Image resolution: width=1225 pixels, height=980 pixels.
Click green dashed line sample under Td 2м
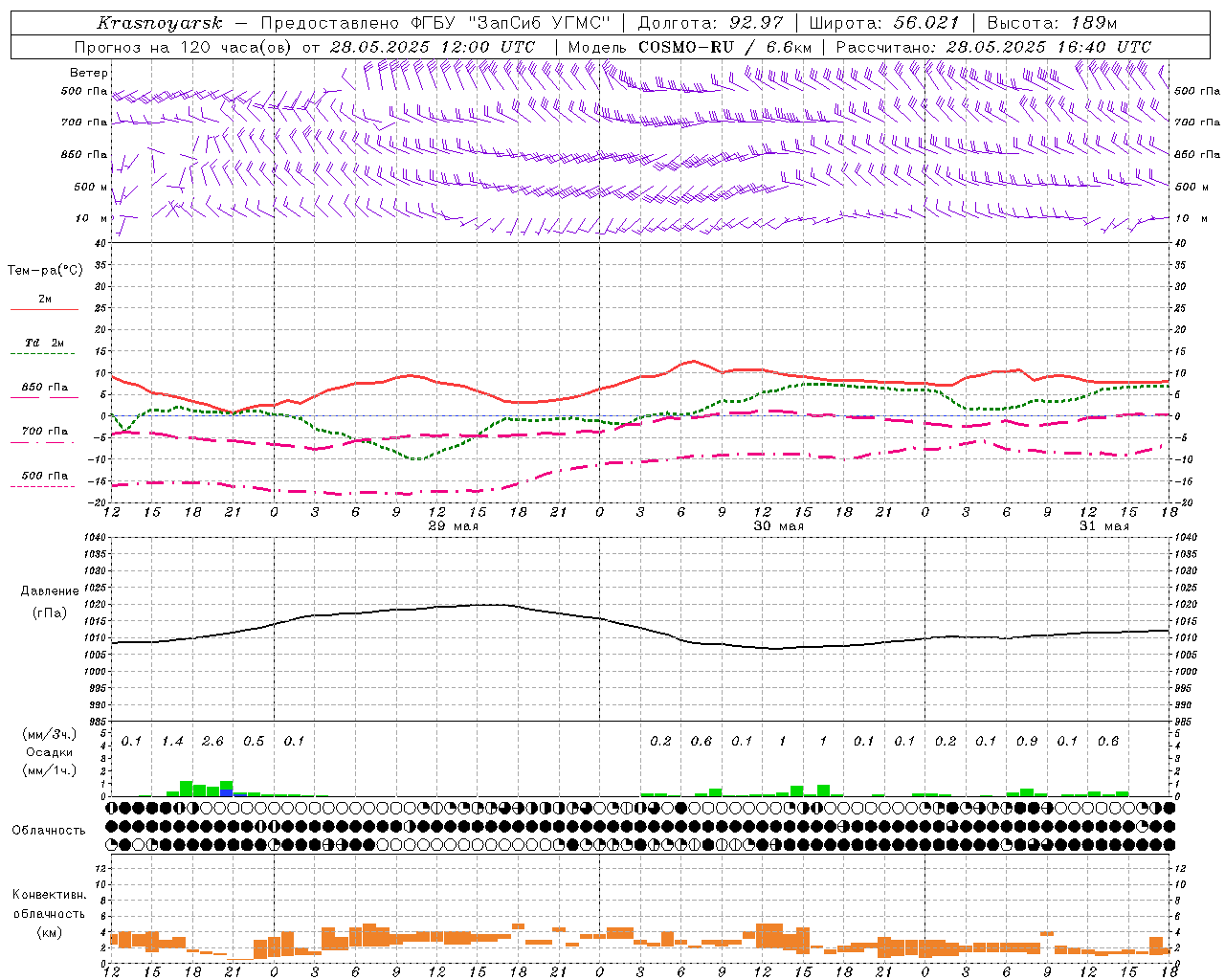(x=43, y=354)
